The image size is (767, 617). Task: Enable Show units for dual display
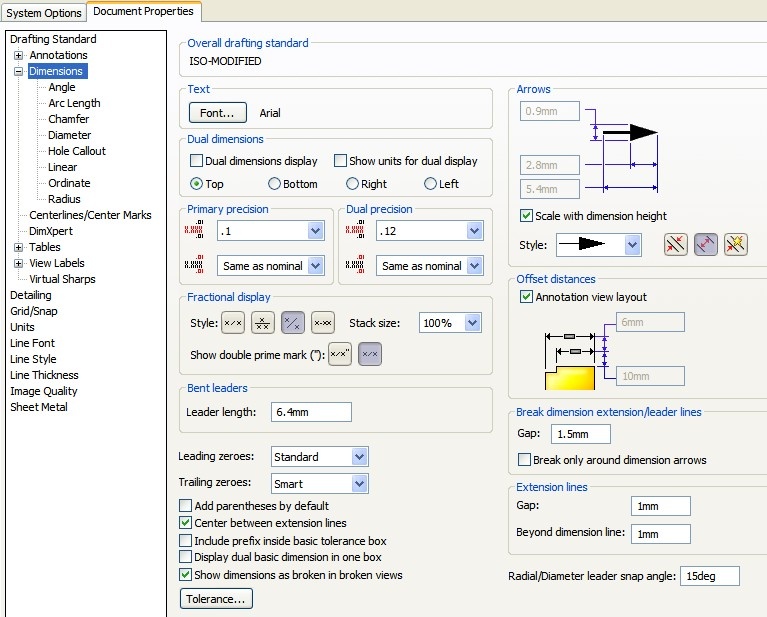340,160
